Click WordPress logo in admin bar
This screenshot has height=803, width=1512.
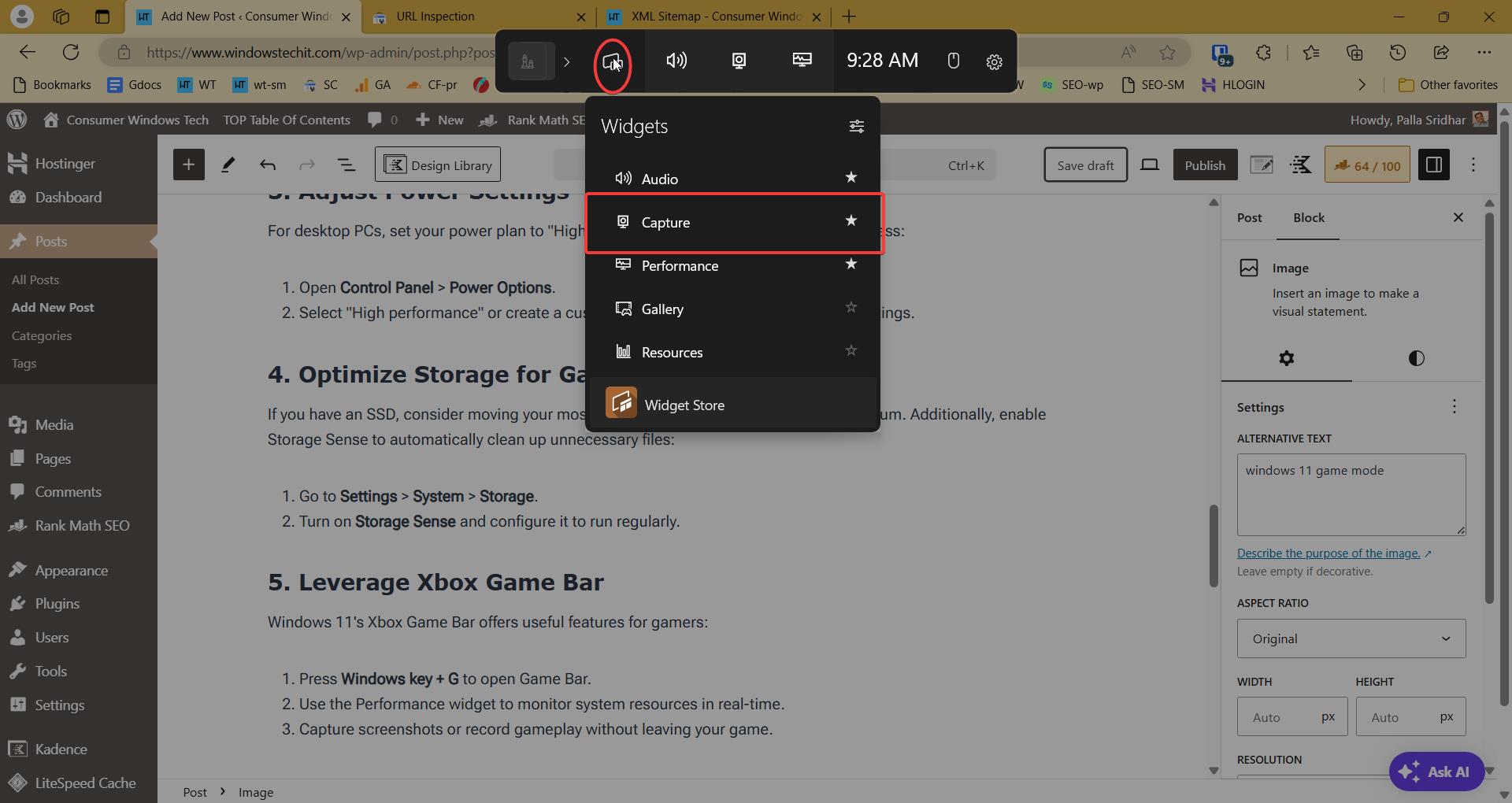coord(17,120)
